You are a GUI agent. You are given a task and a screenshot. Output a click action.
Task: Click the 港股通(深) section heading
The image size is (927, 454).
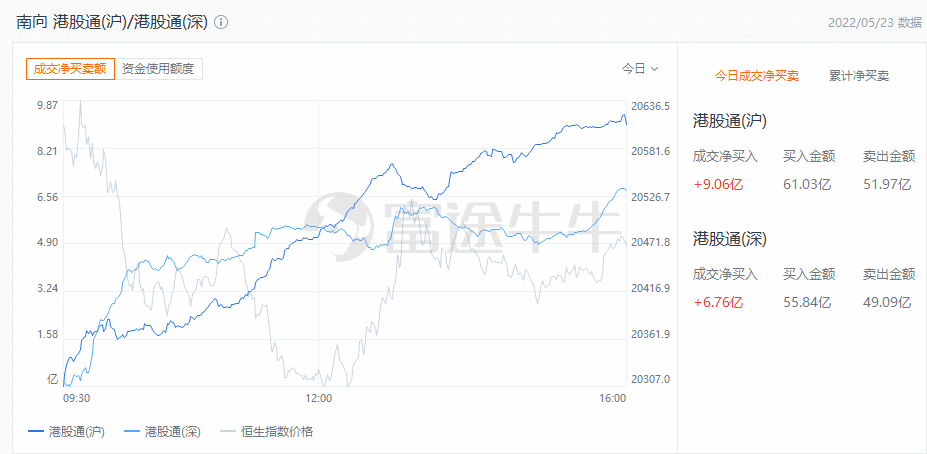(x=730, y=239)
